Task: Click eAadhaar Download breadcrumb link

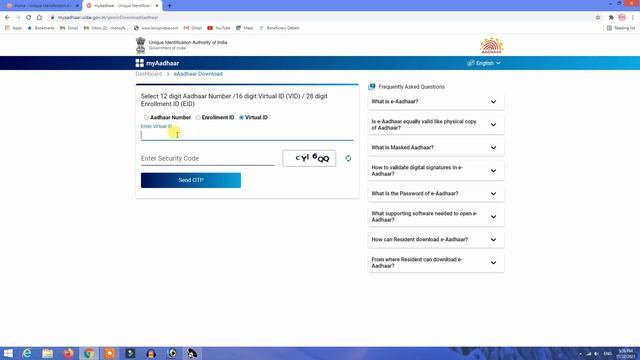Action: pyautogui.click(x=198, y=74)
